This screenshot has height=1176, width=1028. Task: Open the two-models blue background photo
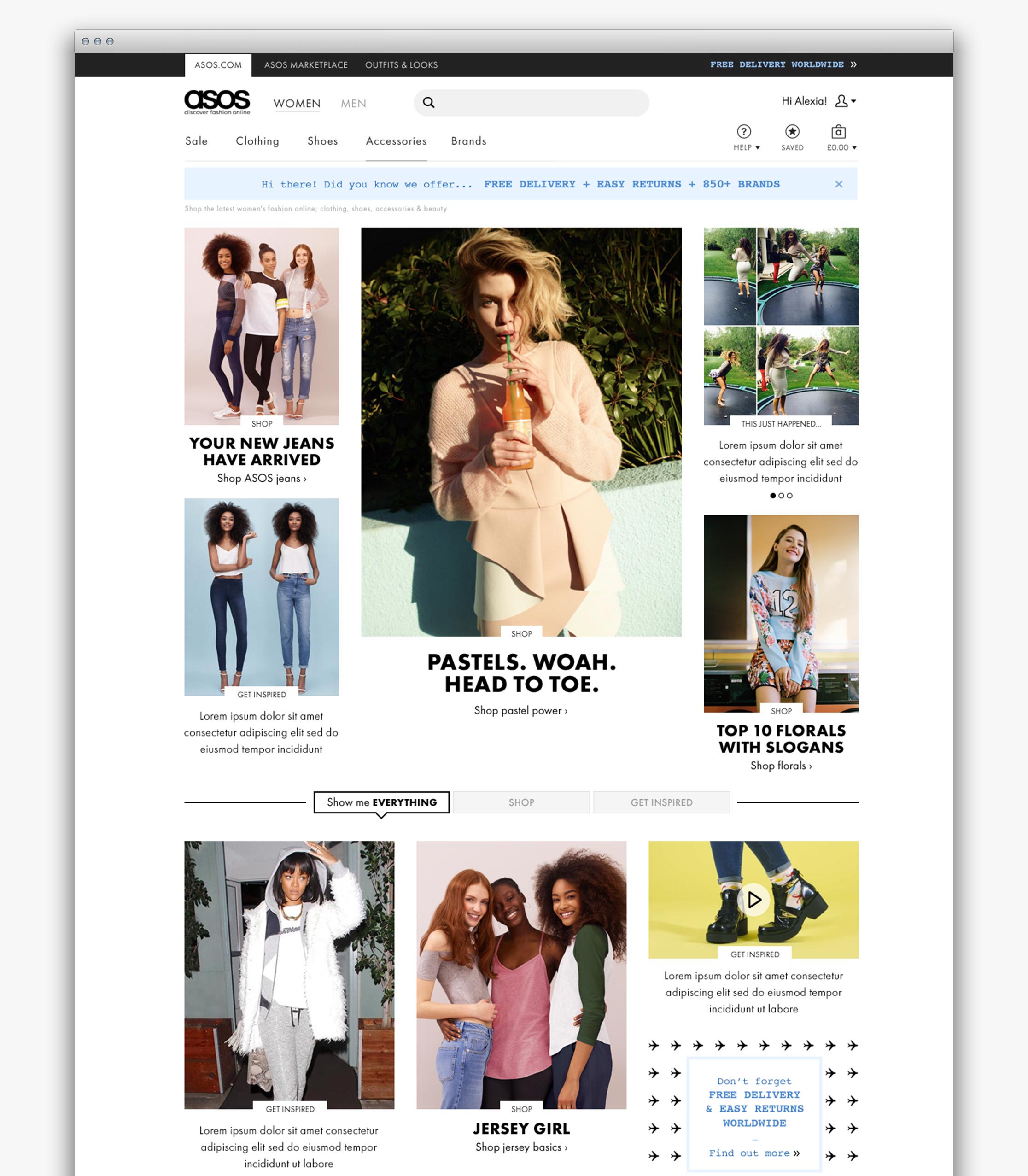tap(262, 597)
